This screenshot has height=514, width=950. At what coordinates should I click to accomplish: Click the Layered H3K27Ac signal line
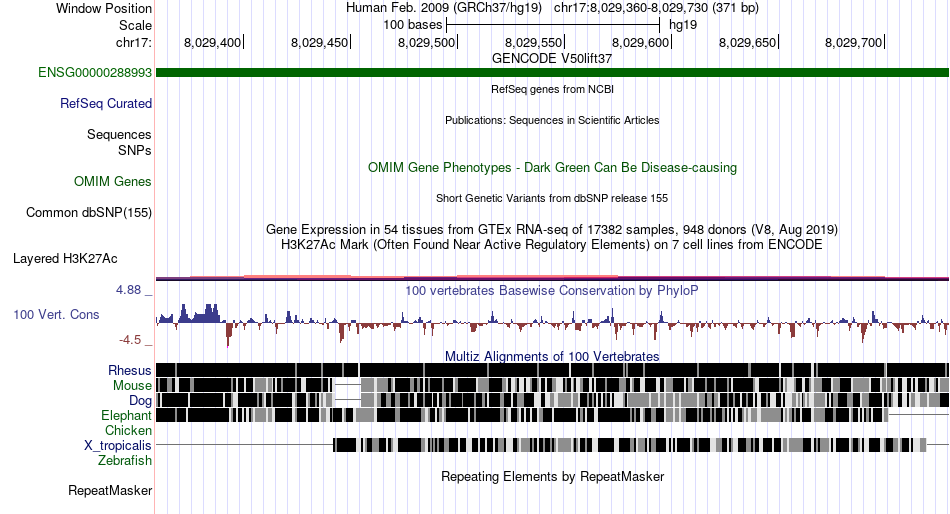pos(552,278)
